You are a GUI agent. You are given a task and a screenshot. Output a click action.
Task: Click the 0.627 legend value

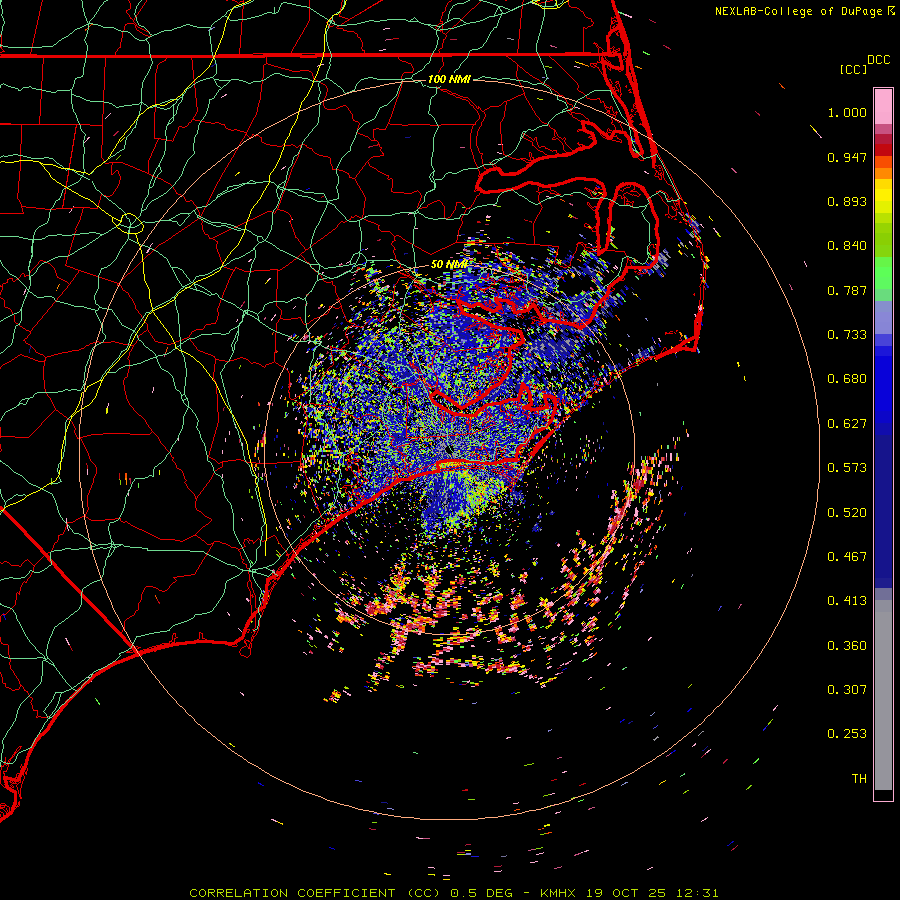(847, 424)
